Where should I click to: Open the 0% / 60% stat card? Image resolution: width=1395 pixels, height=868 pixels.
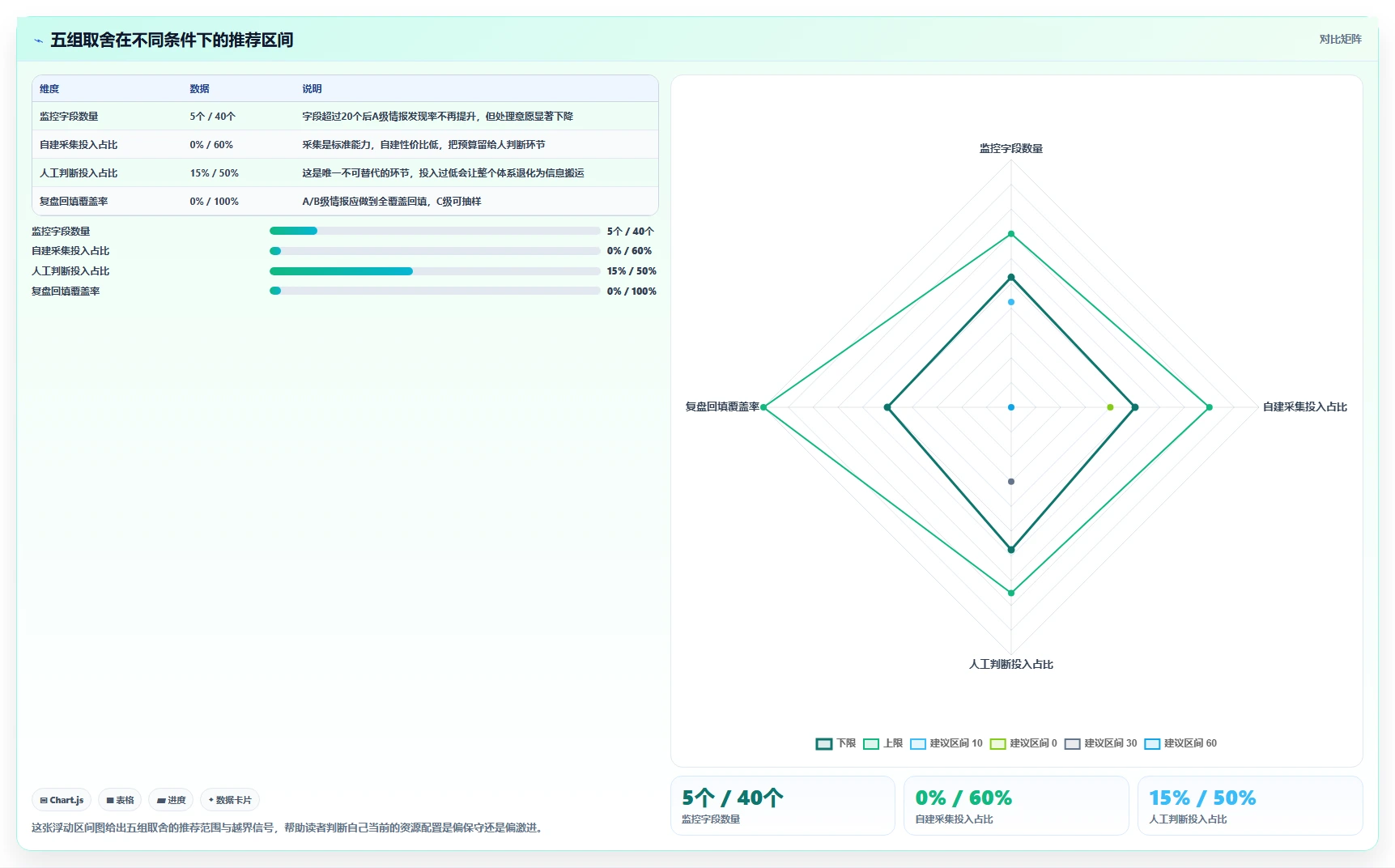(x=1016, y=806)
